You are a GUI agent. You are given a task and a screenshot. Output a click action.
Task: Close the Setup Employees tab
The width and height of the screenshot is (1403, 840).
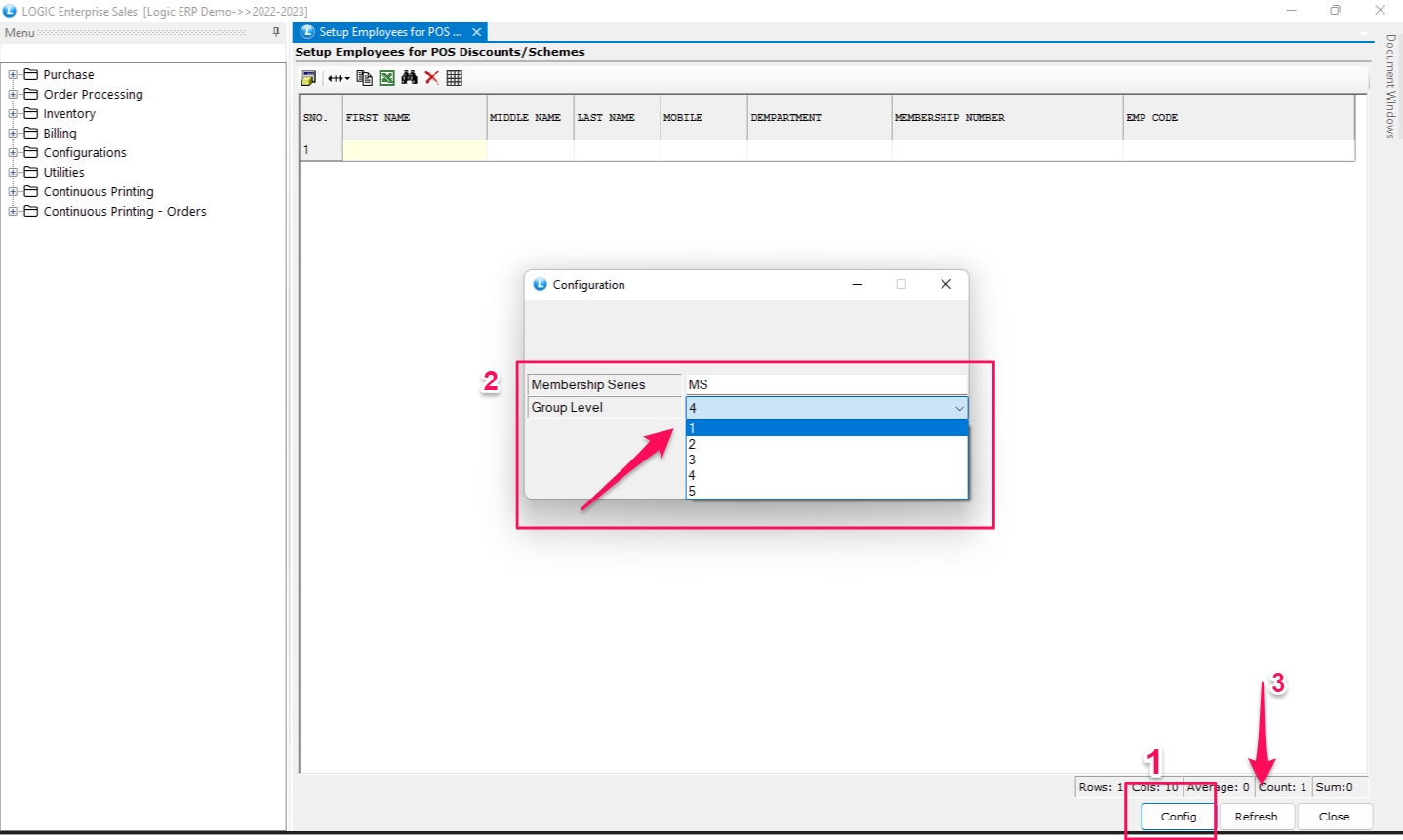click(x=477, y=32)
